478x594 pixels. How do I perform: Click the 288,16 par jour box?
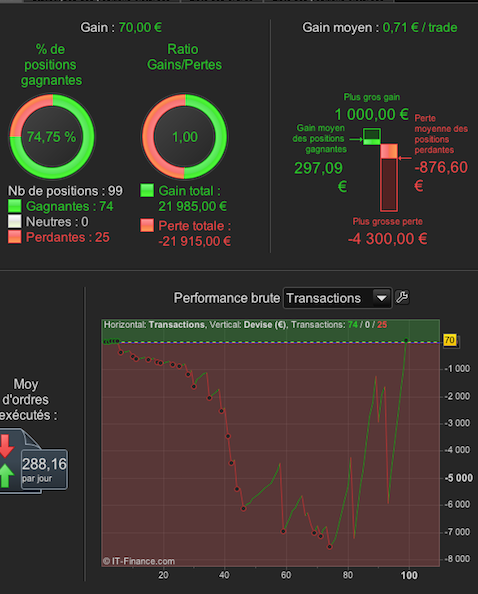coord(44,470)
